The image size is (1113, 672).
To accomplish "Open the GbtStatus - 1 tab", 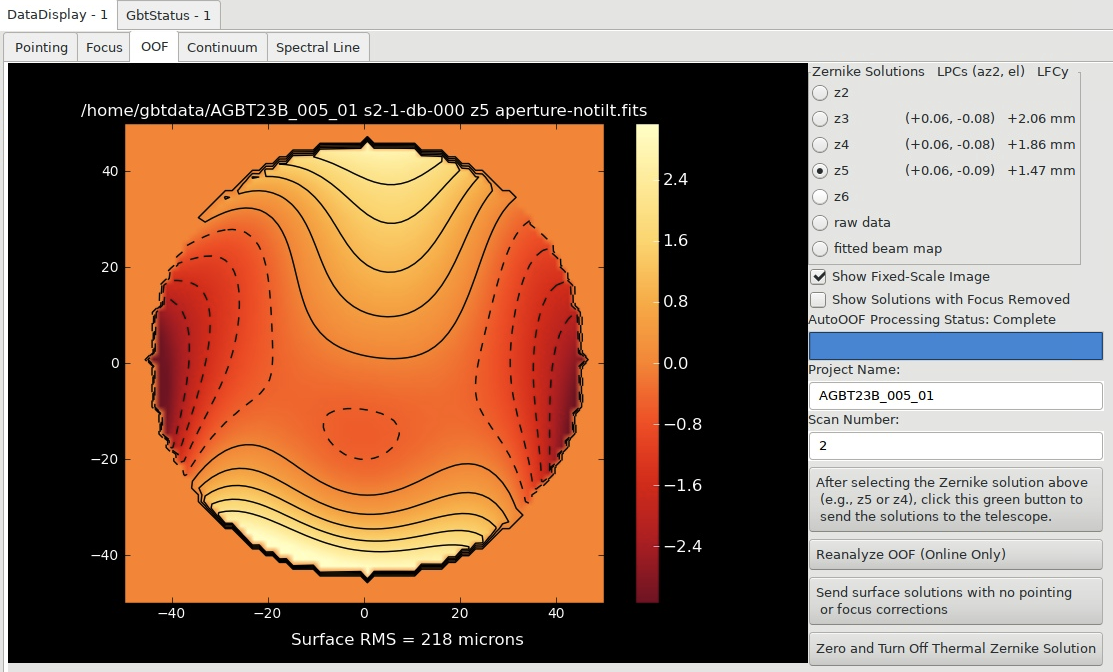I will 168,15.
